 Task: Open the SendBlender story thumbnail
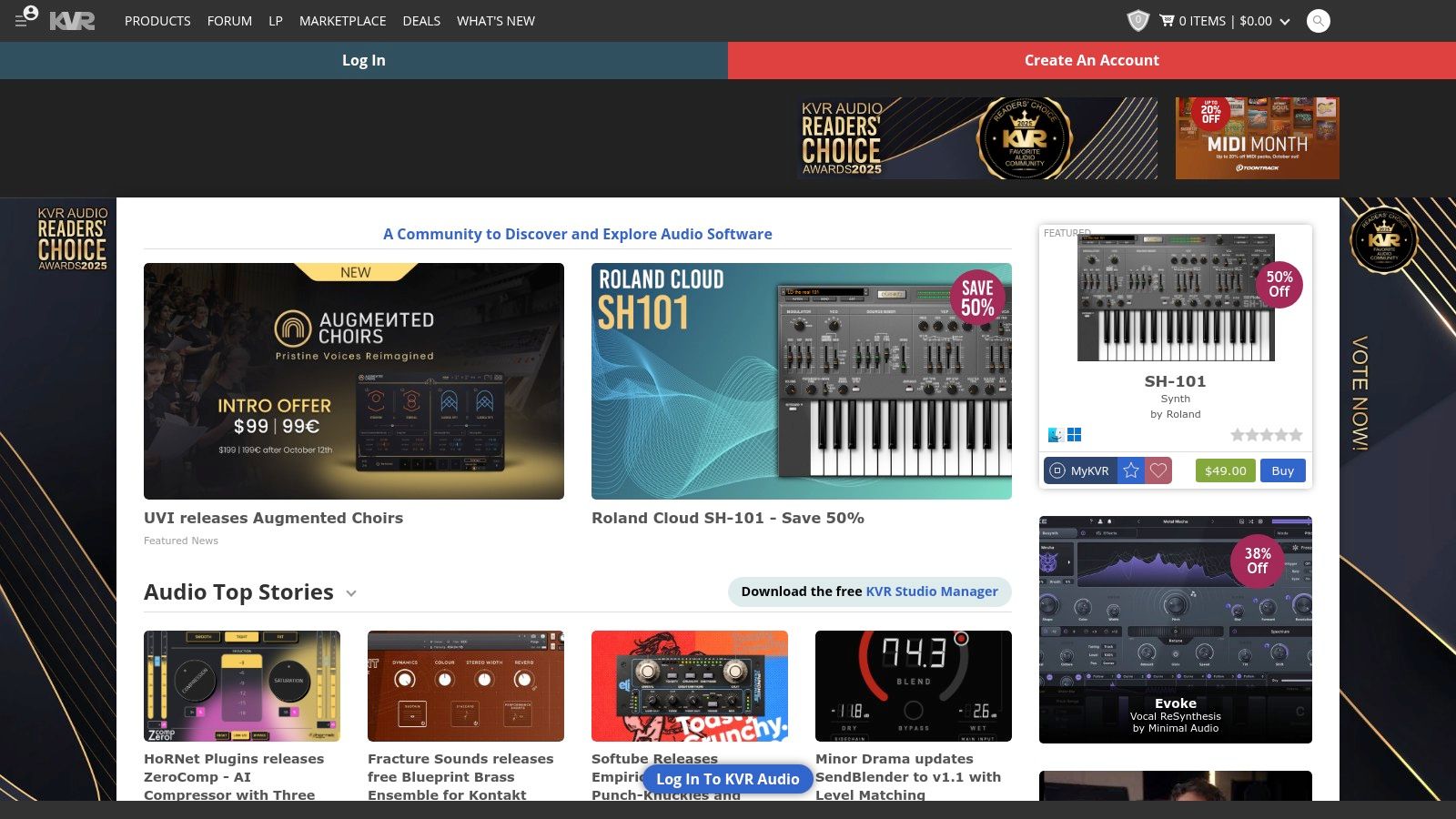click(x=914, y=686)
